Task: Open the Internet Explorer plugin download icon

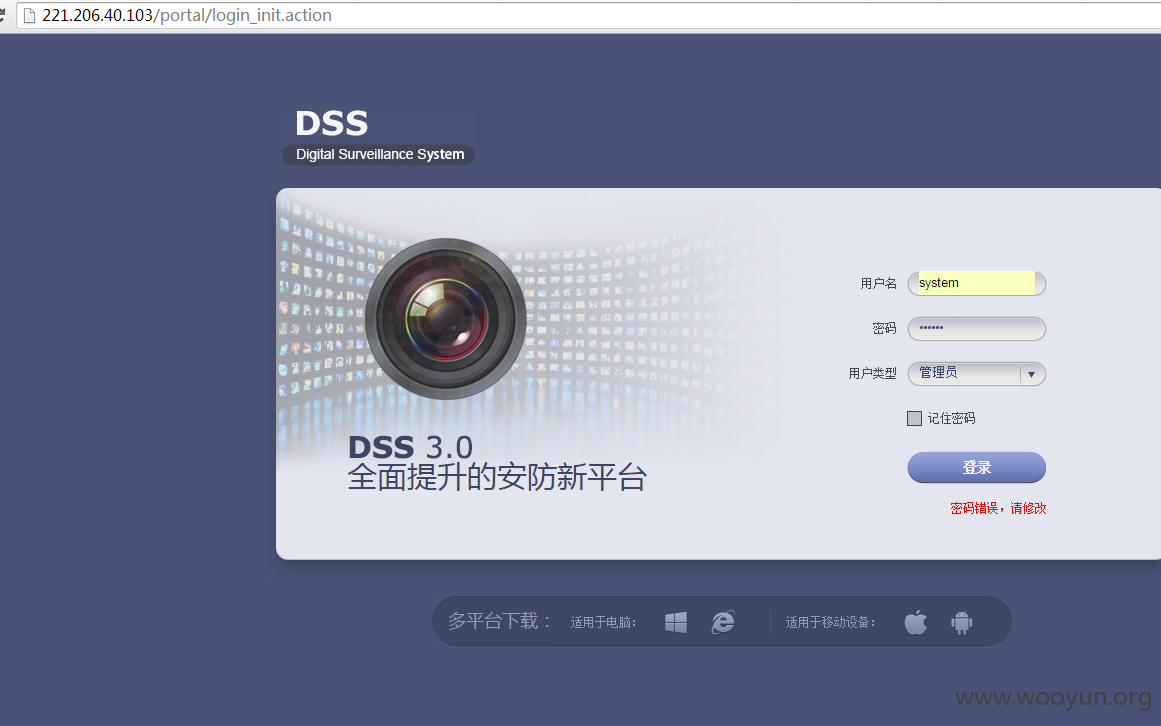Action: [x=723, y=622]
